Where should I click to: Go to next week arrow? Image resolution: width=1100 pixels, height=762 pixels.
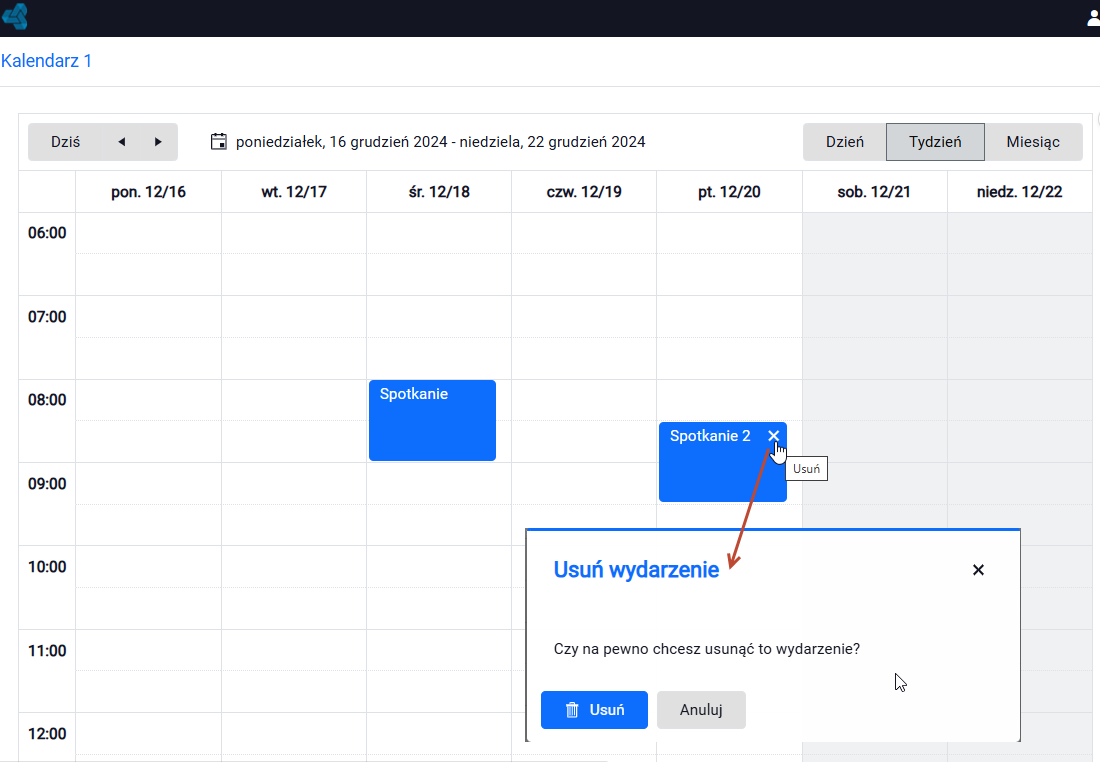158,142
